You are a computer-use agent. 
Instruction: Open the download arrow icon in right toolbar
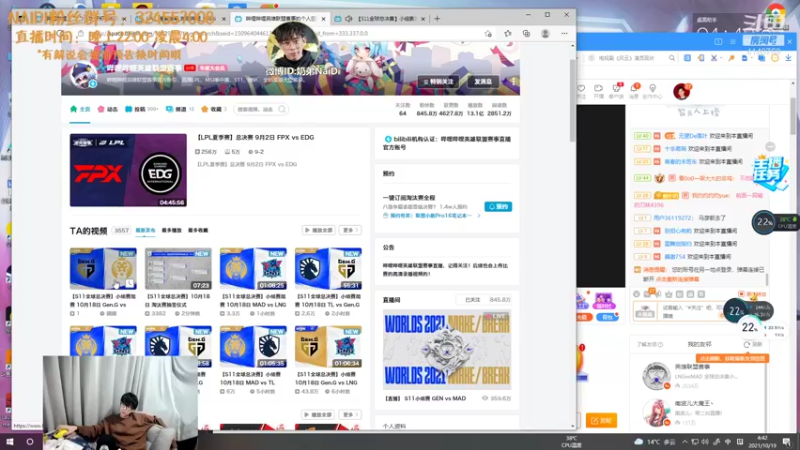788,58
